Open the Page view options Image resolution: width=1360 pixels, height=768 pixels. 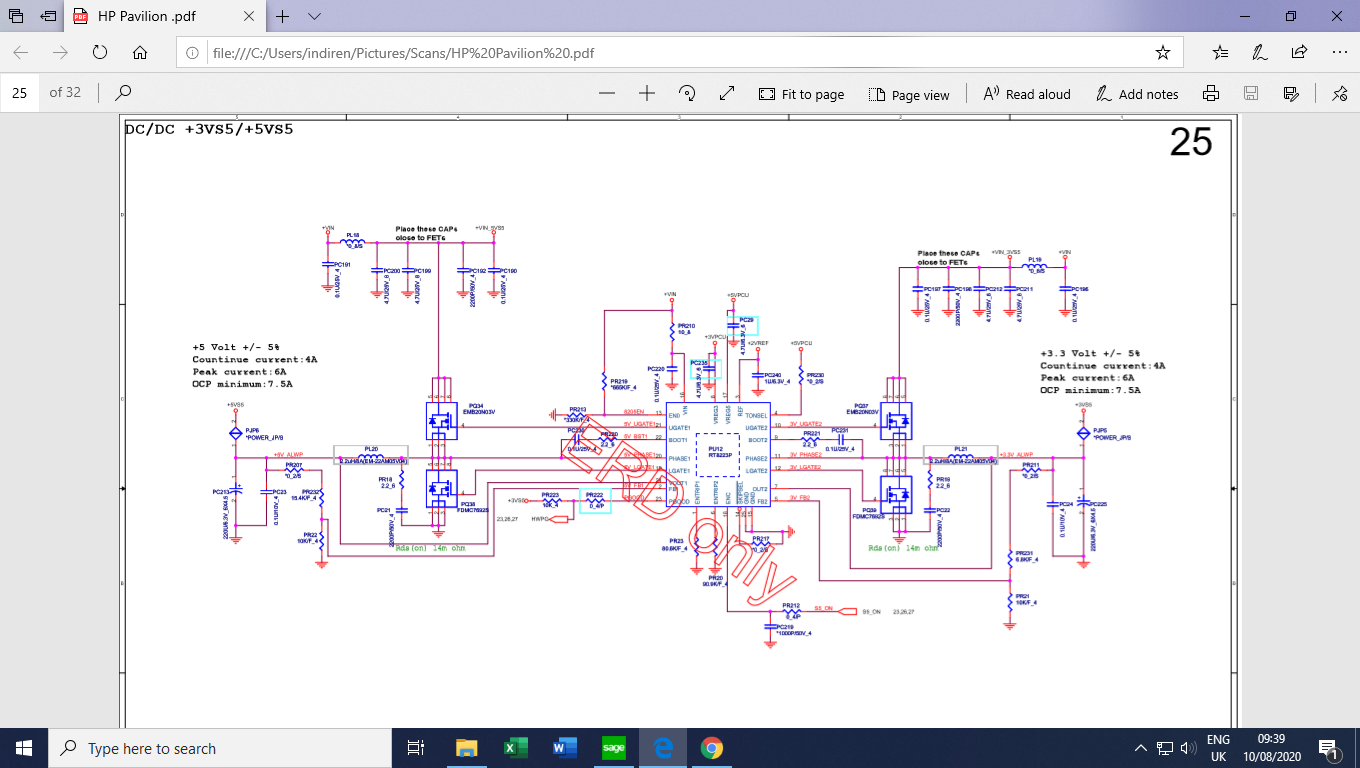909,93
